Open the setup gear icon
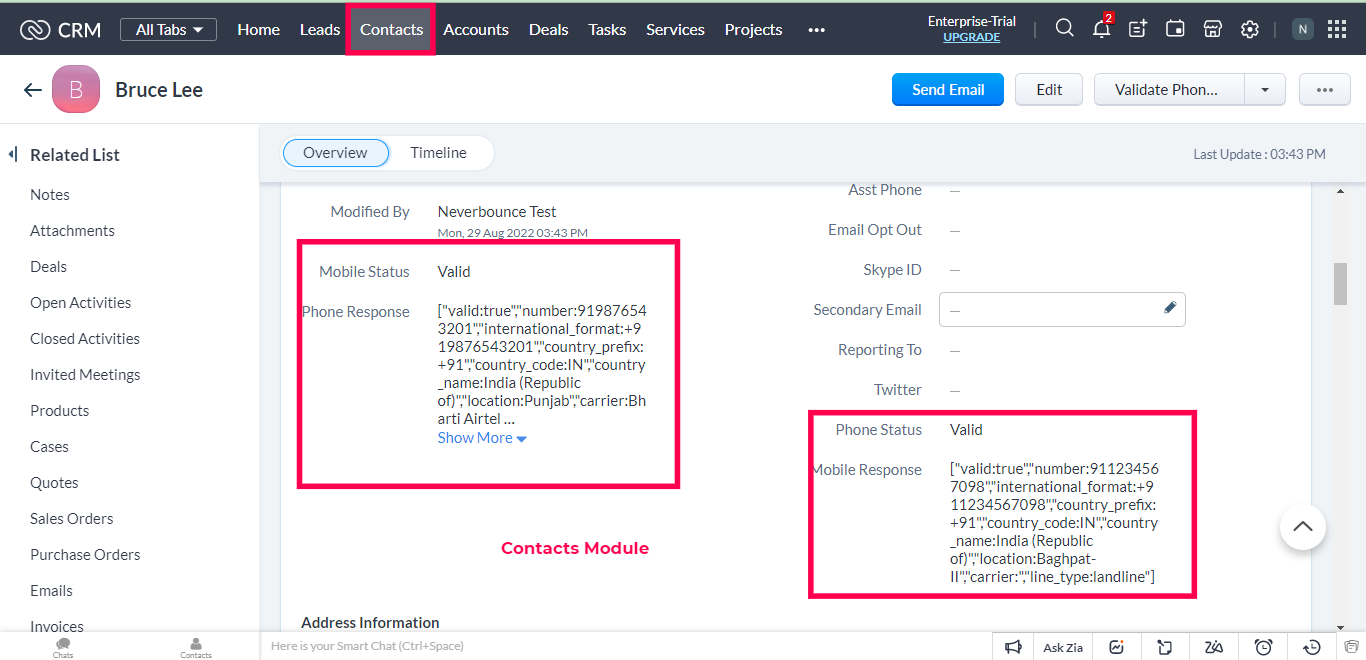Image resolution: width=1366 pixels, height=660 pixels. coord(1249,29)
